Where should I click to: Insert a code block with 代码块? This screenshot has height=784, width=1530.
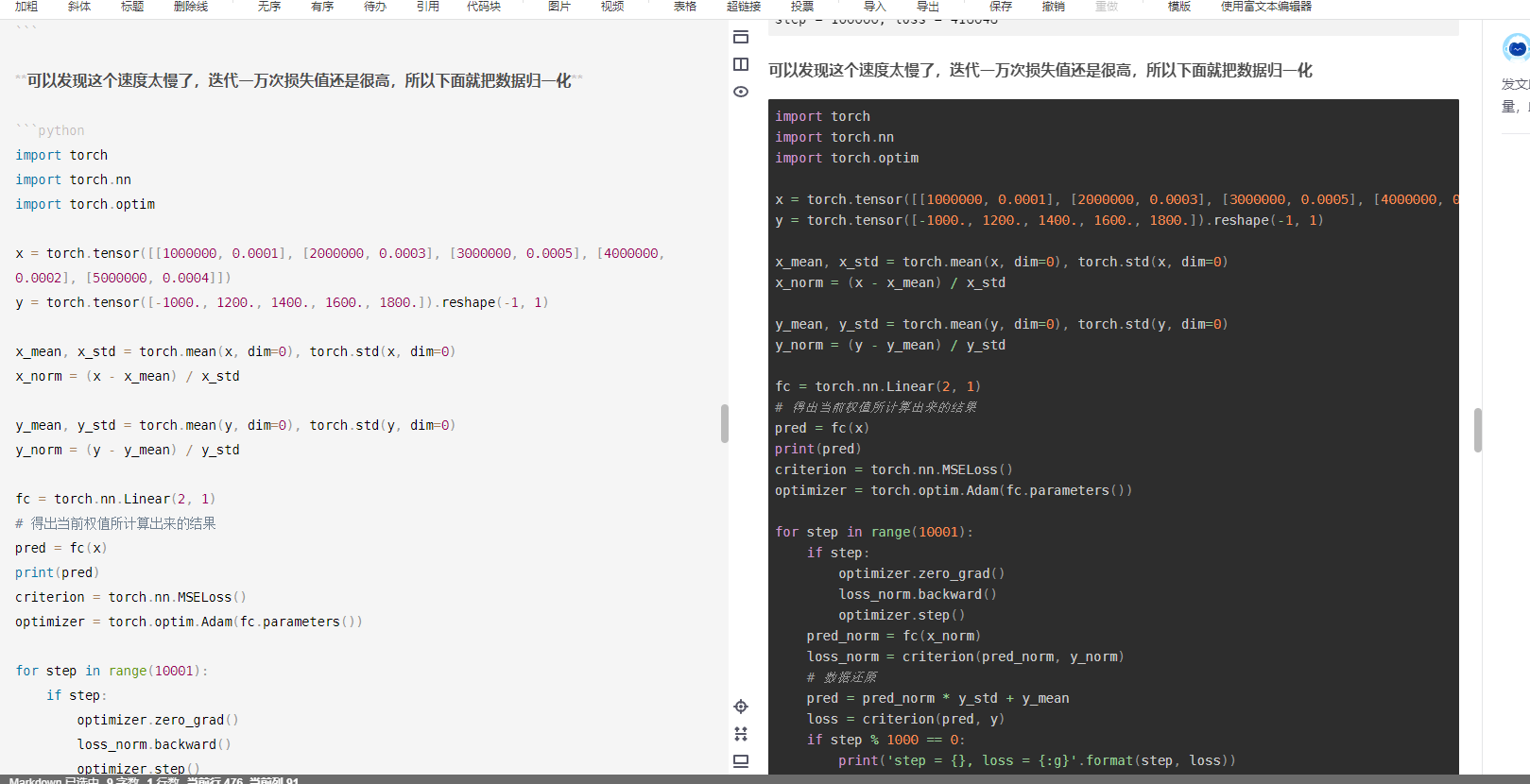pyautogui.click(x=484, y=6)
